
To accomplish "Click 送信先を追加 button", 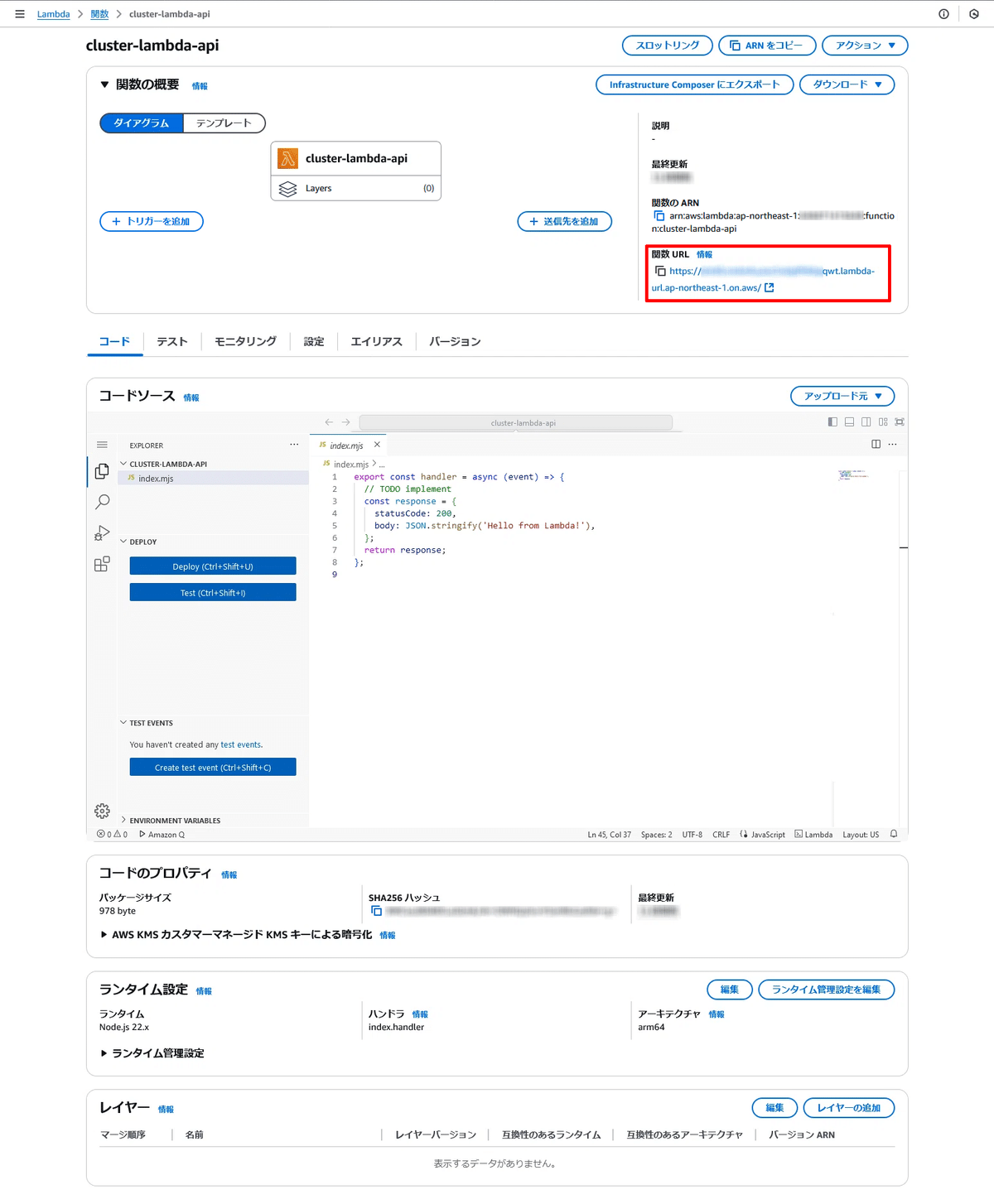I will coord(565,221).
